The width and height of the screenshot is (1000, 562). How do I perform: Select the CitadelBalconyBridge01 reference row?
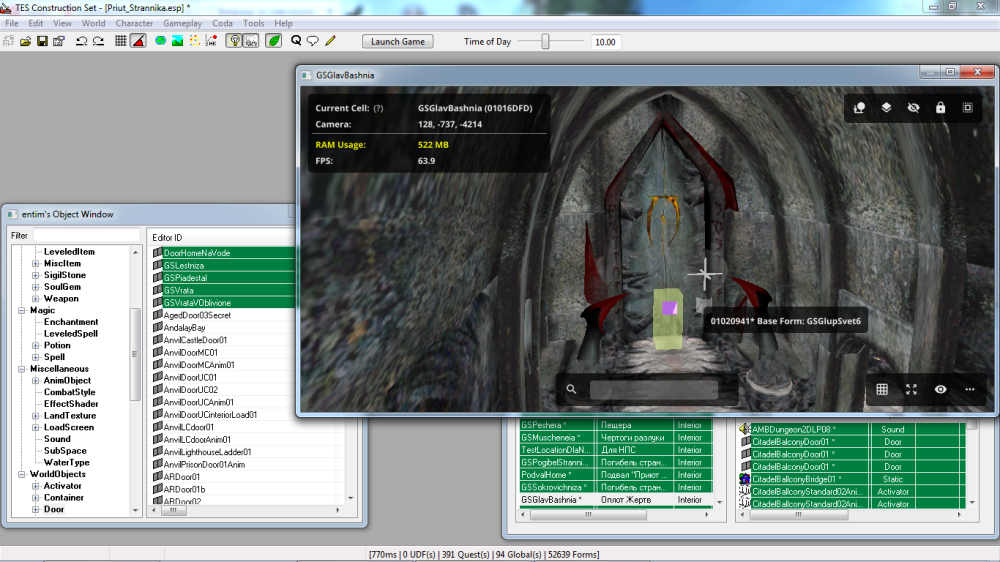click(x=853, y=479)
